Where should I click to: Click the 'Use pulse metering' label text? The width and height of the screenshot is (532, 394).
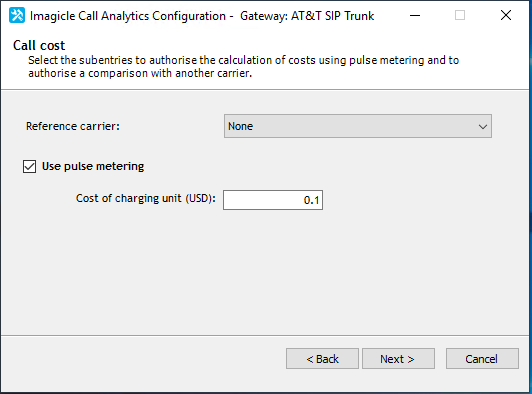tap(93, 166)
